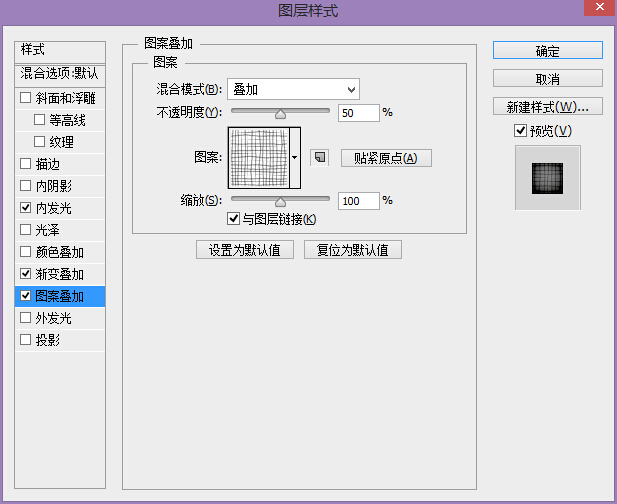
Task: Click 设置为默认值 button
Action: (x=245, y=250)
